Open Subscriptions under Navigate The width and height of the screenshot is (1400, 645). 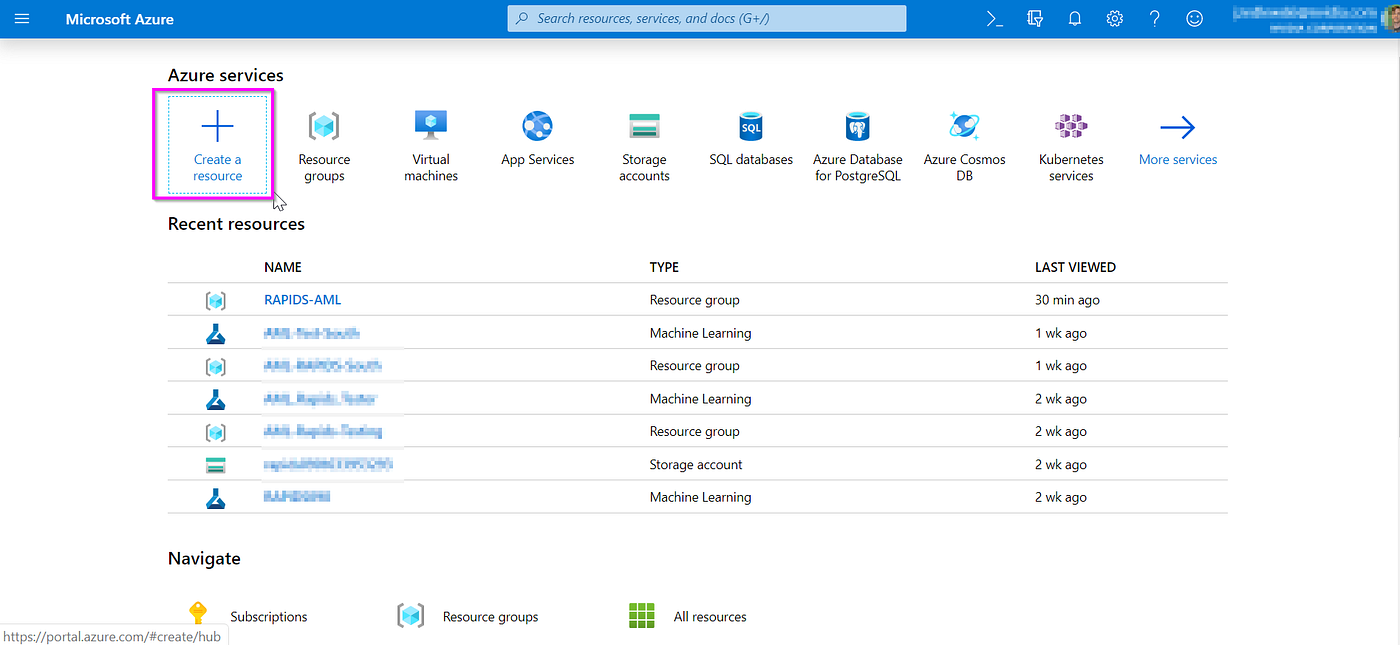point(269,617)
